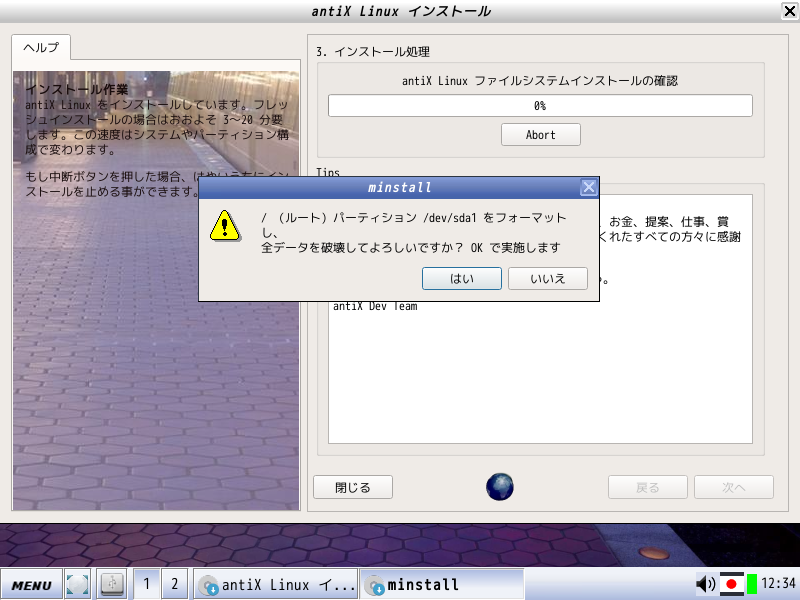800x600 pixels.
Task: Click the disabled 戻る button
Action: 647,487
